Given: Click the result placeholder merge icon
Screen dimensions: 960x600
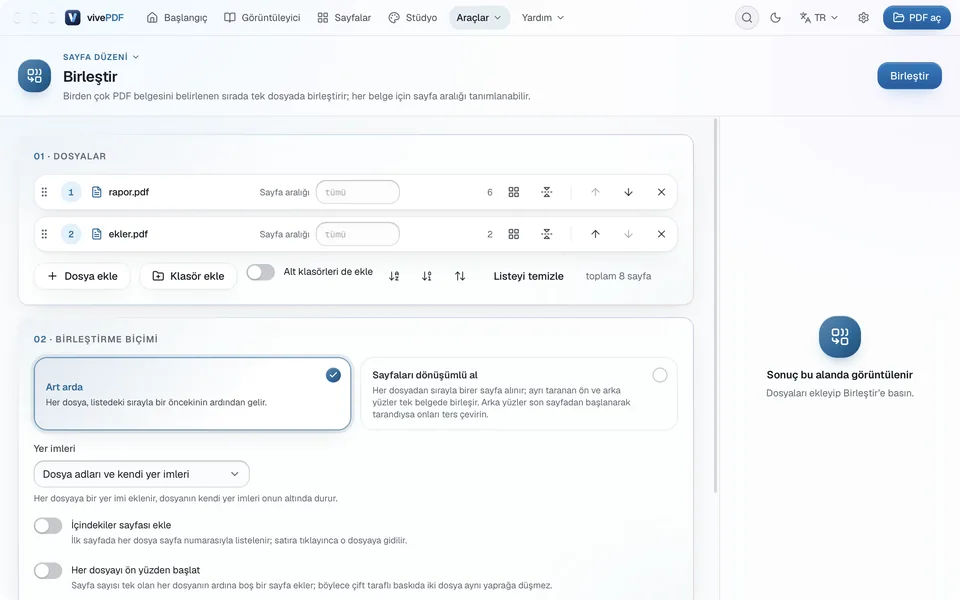Looking at the screenshot, I should [x=839, y=337].
